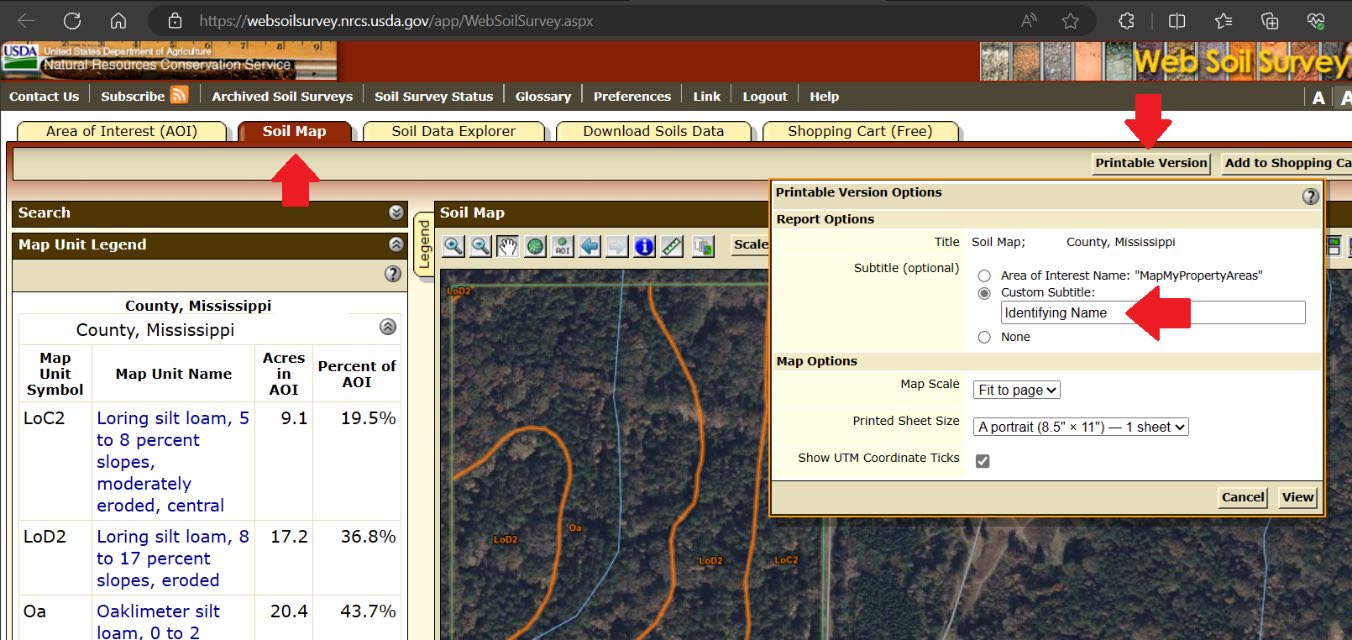1352x640 pixels.
Task: Switch to the Soil Data Explorer tab
Action: click(453, 131)
